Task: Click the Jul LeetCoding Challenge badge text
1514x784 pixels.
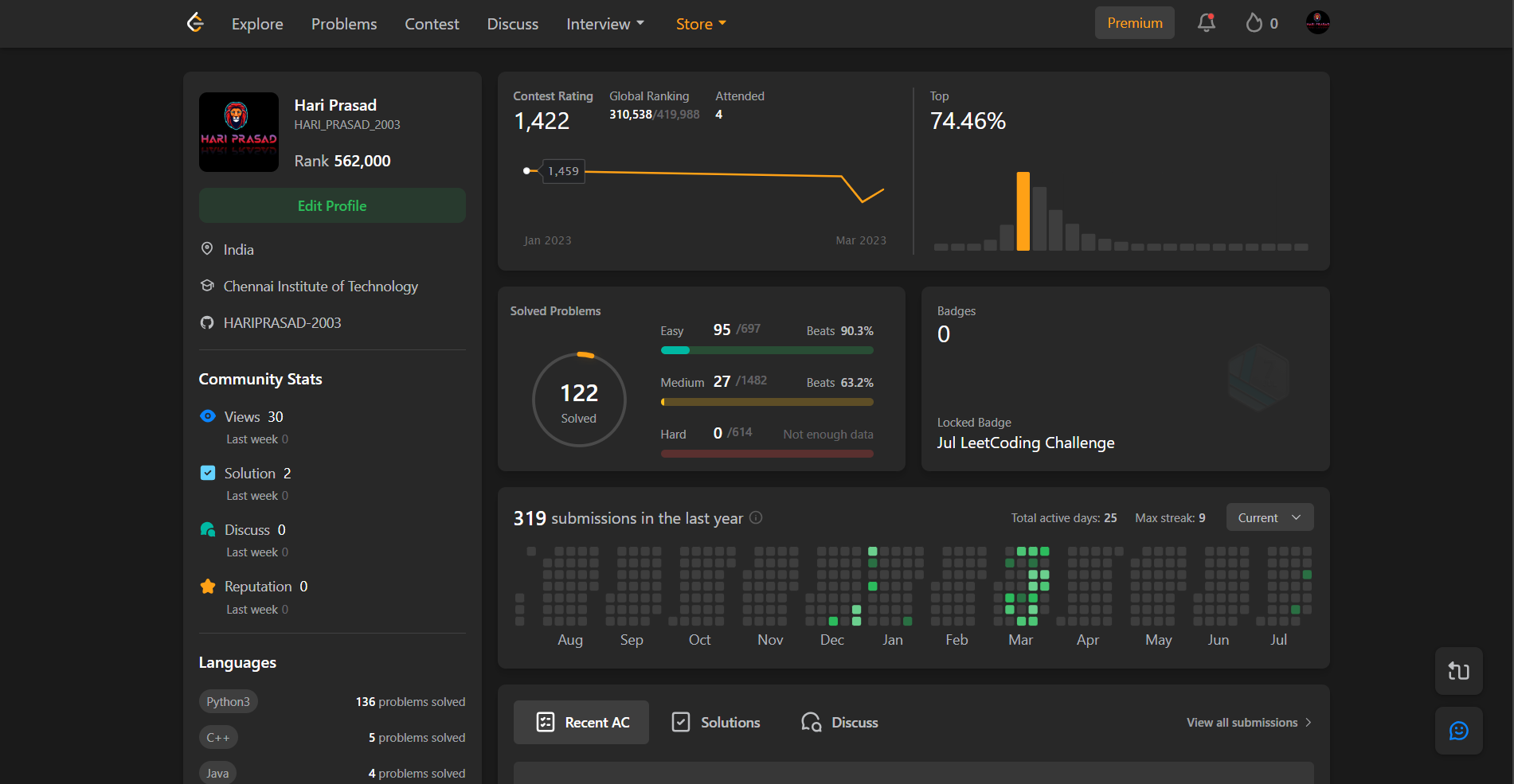Action: click(x=1026, y=443)
